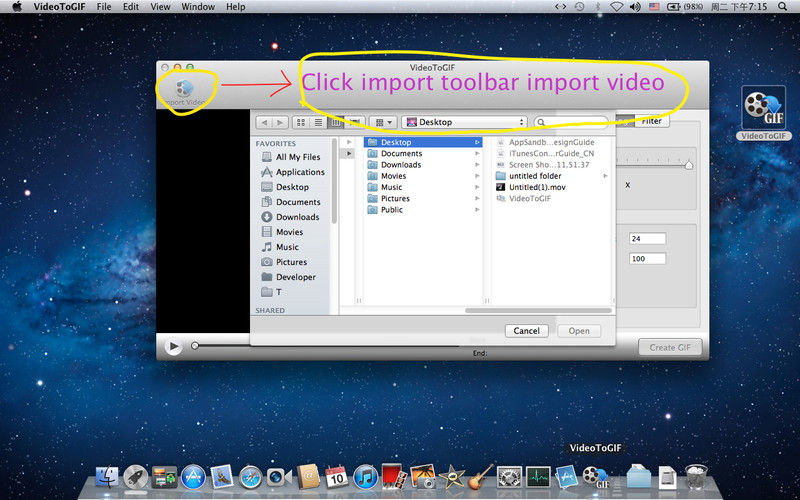Click the Wi-Fi status icon

tap(617, 7)
